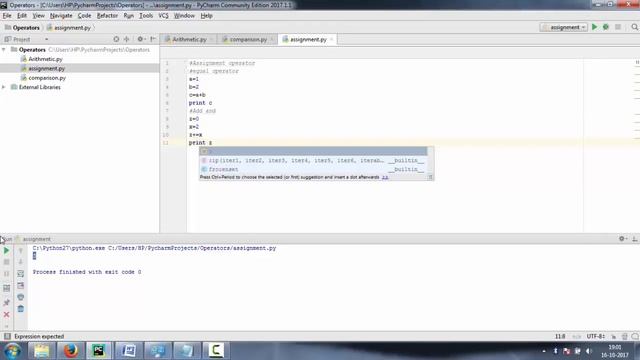The height and width of the screenshot is (360, 640).
Task: Open Run panel settings gear
Action: click(622, 239)
